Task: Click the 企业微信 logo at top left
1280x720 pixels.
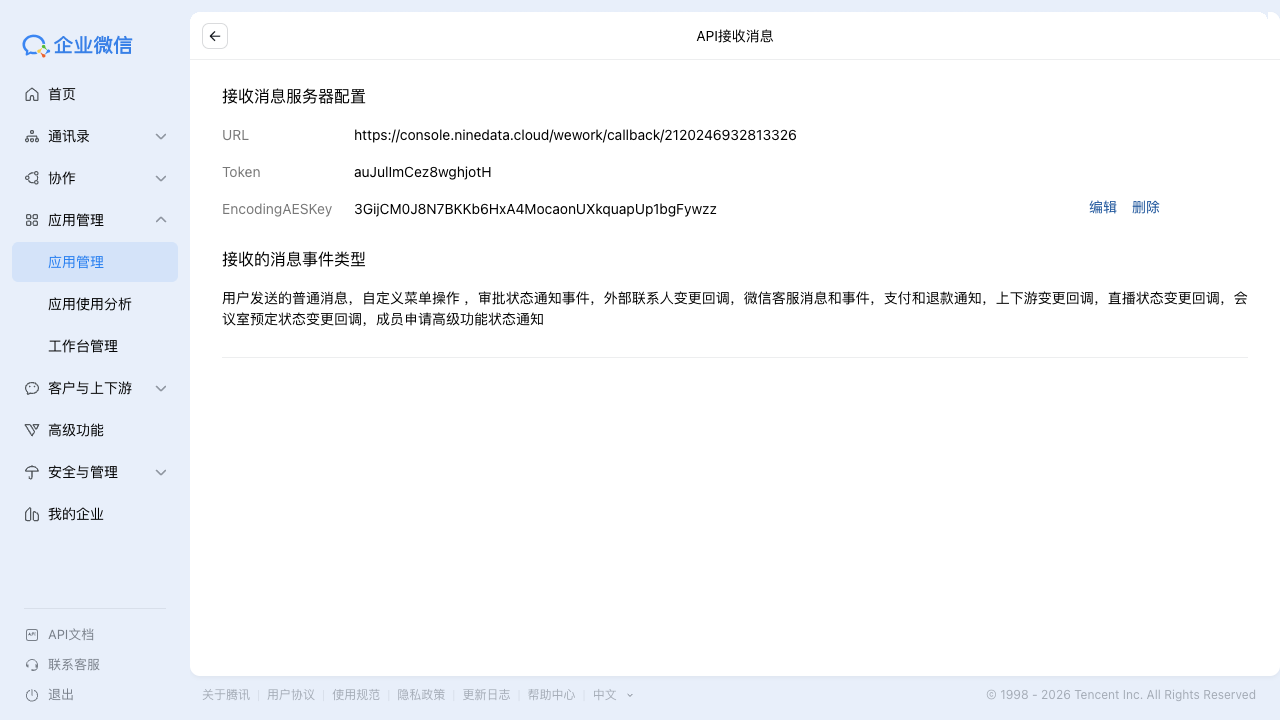Action: coord(77,45)
